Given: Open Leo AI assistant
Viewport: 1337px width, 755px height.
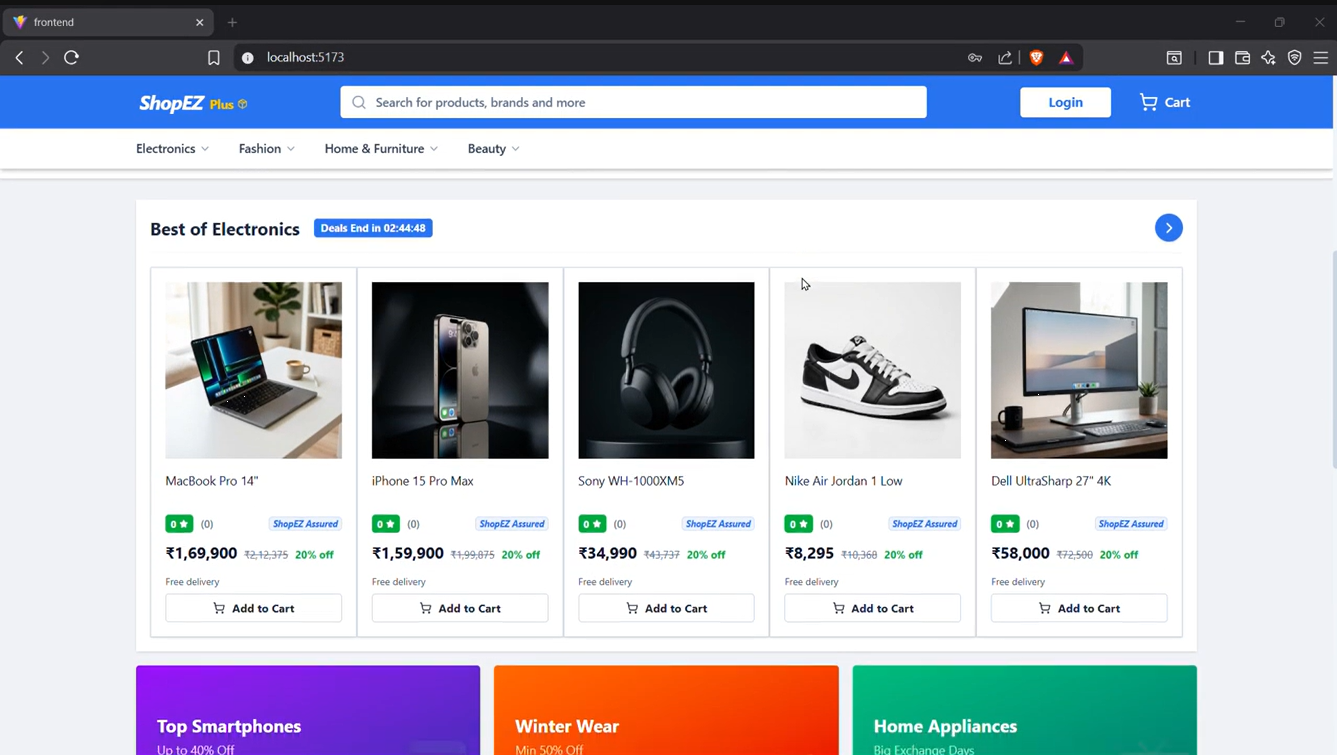Looking at the screenshot, I should 1268,58.
